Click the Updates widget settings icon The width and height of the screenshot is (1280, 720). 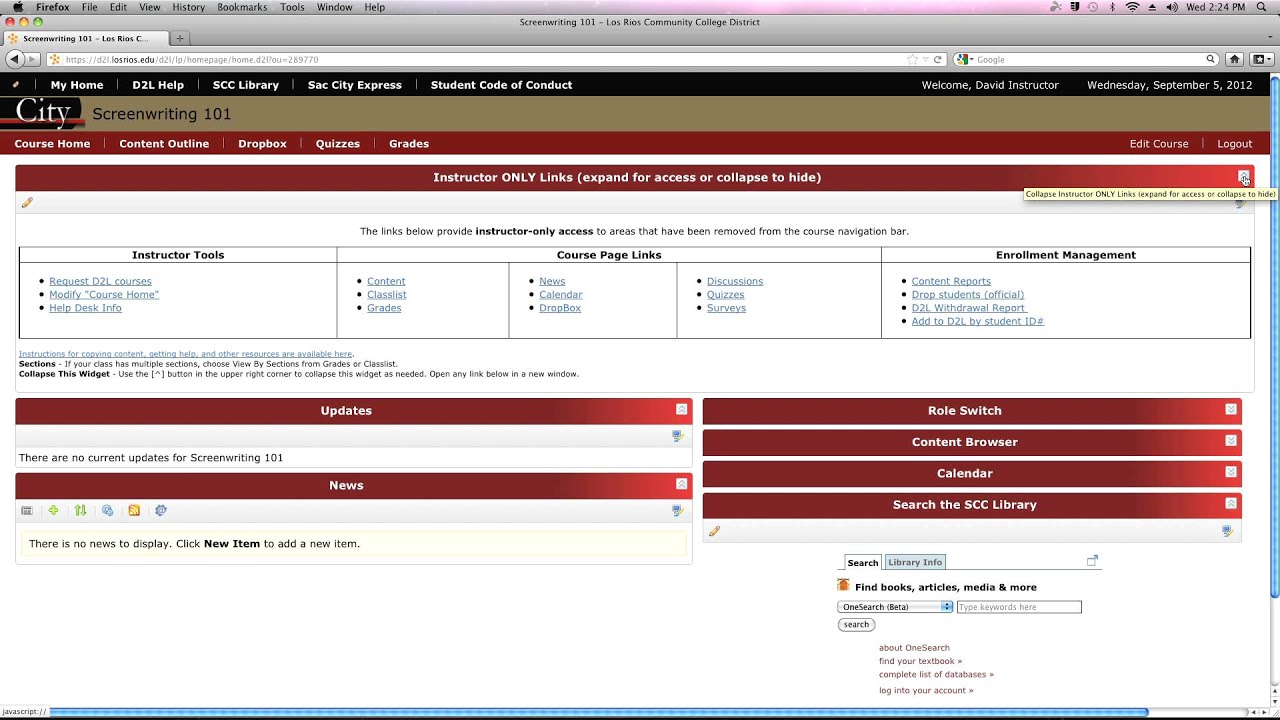pyautogui.click(x=677, y=436)
